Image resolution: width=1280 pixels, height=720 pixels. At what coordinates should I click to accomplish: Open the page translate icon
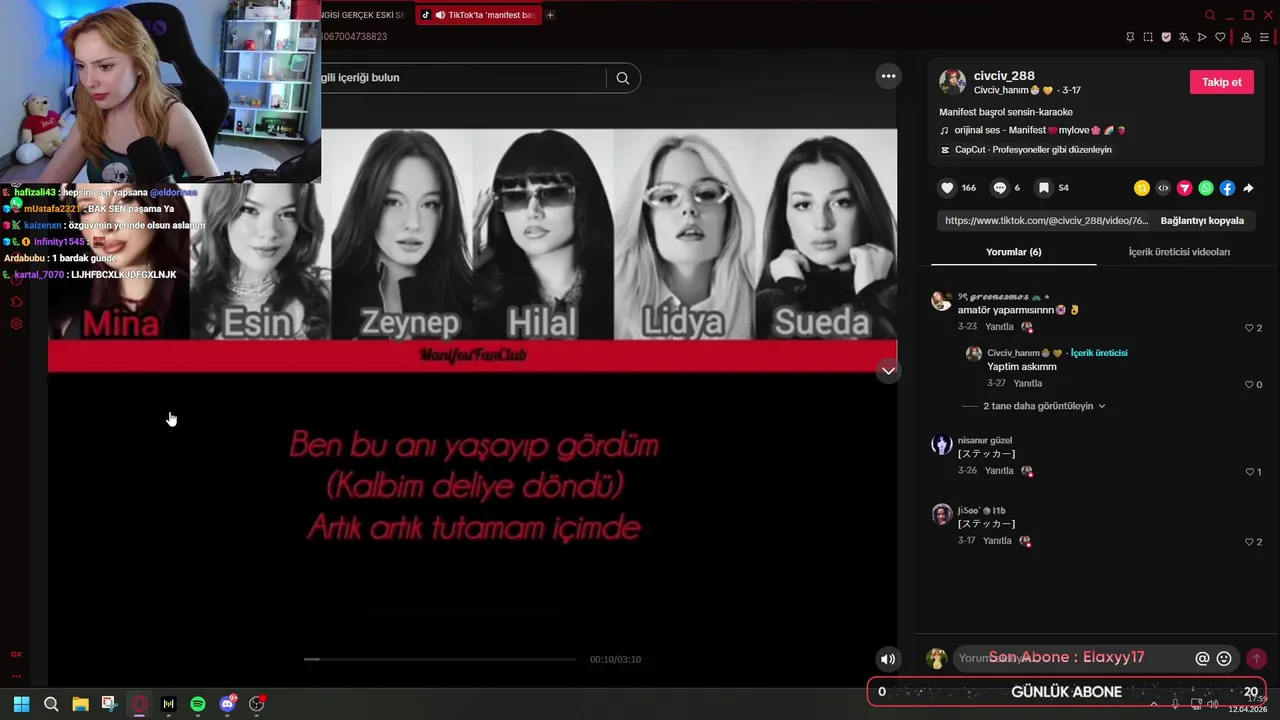(x=1184, y=37)
